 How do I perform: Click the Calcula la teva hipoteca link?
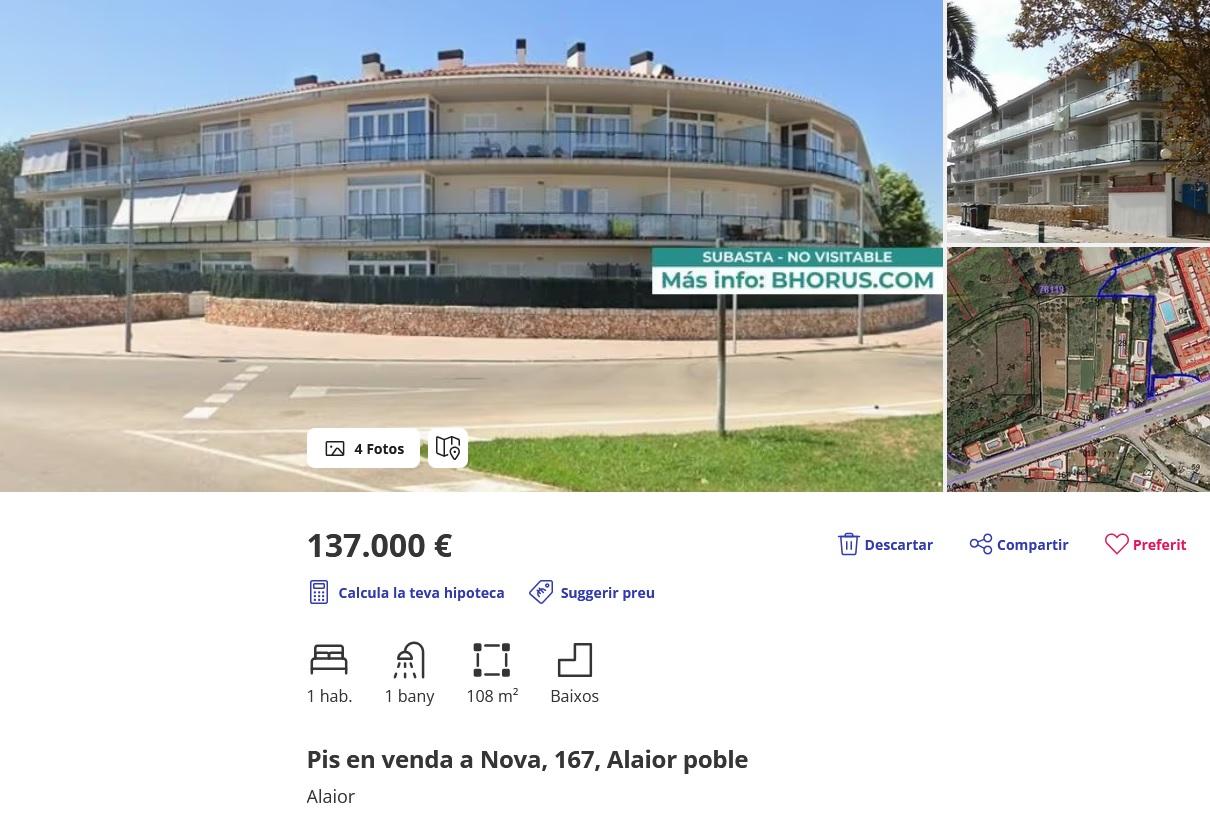pyautogui.click(x=421, y=592)
